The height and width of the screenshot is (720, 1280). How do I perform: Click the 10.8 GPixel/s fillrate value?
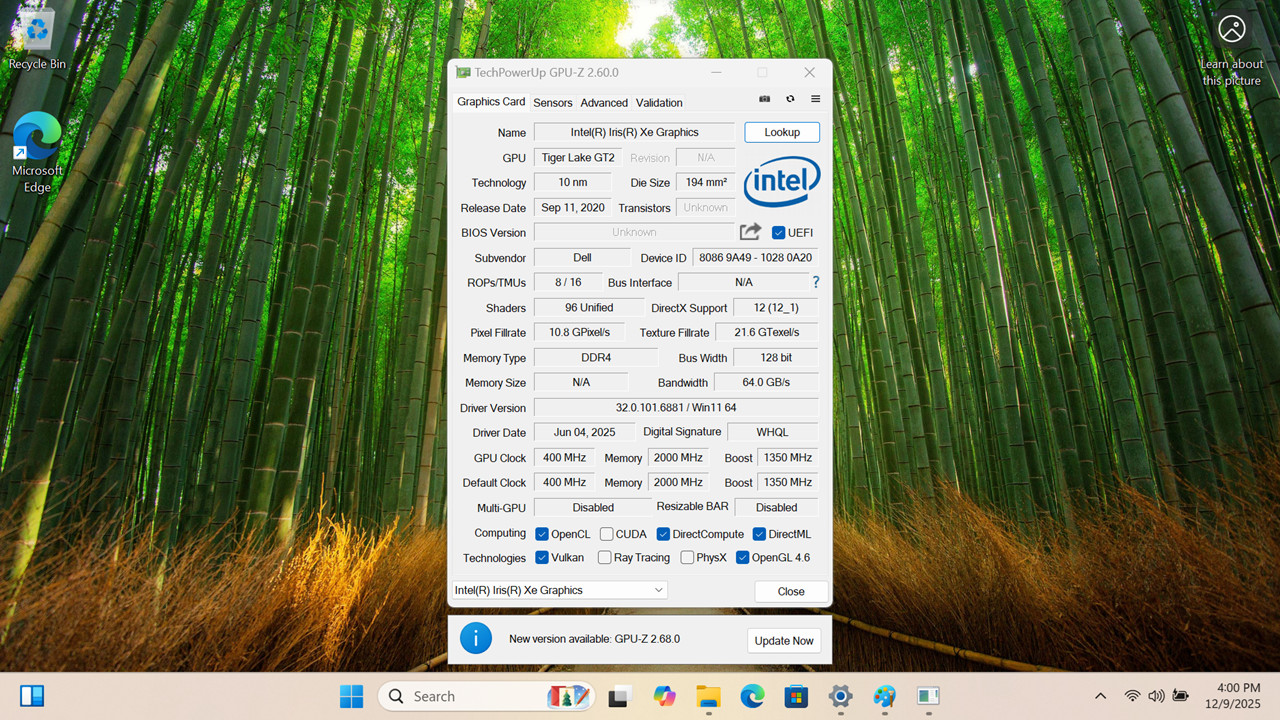pyautogui.click(x=579, y=333)
